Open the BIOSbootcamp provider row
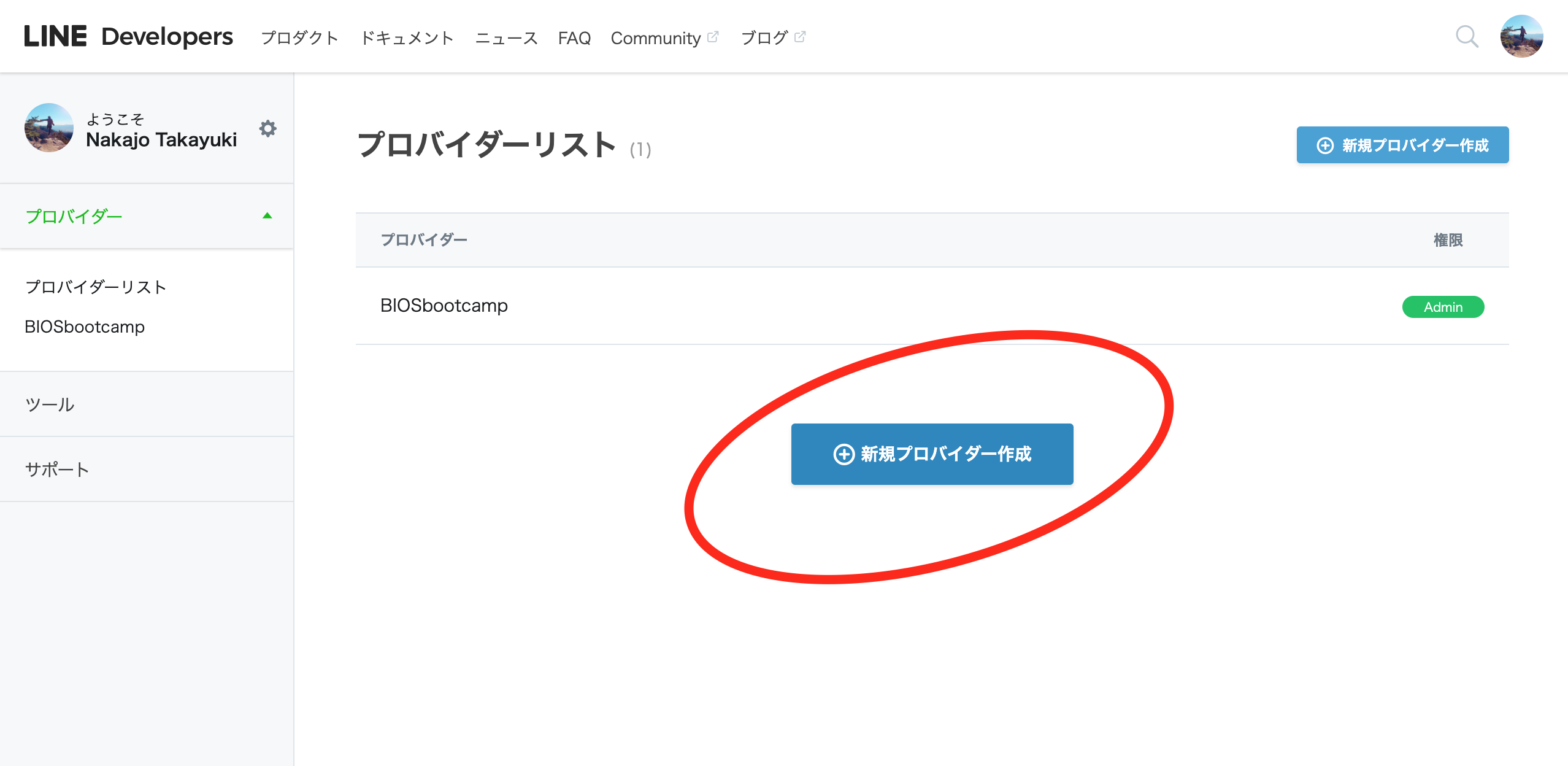This screenshot has width=1568, height=766. point(932,306)
